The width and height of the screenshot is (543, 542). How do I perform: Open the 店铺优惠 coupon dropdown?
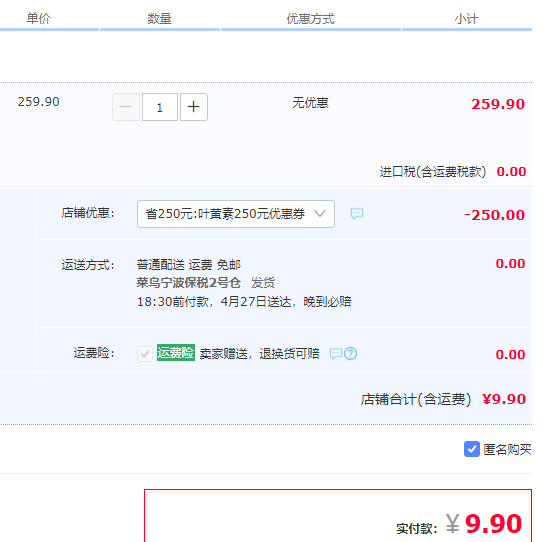click(x=236, y=214)
